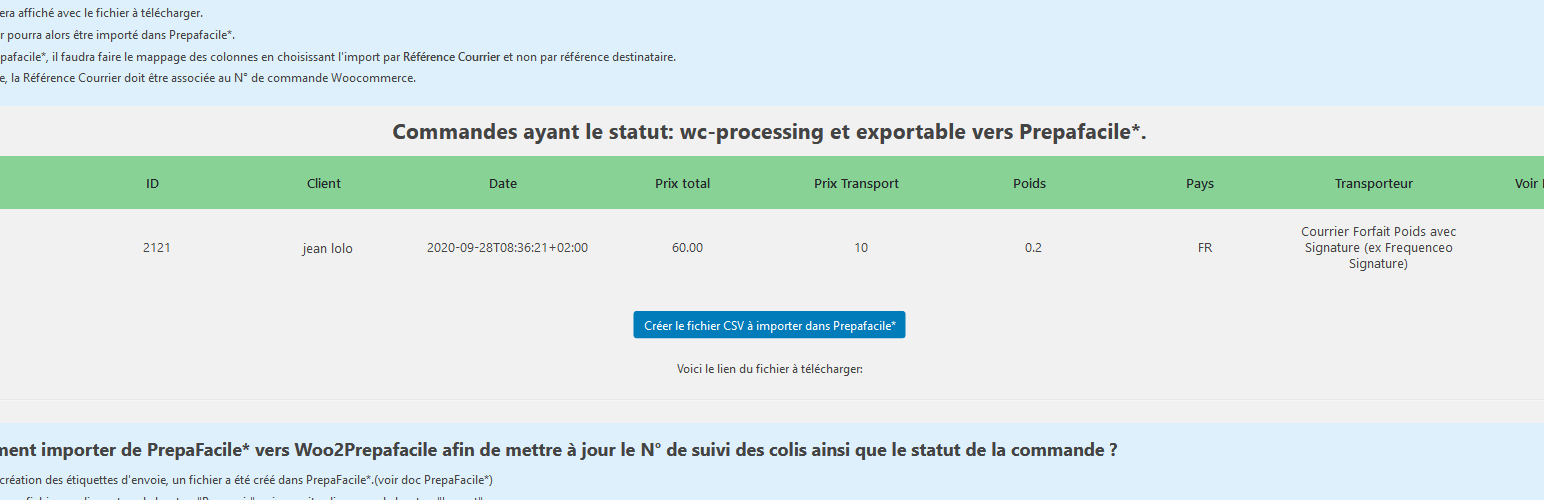Click the 'Voici le lien du fichier' text

769,369
